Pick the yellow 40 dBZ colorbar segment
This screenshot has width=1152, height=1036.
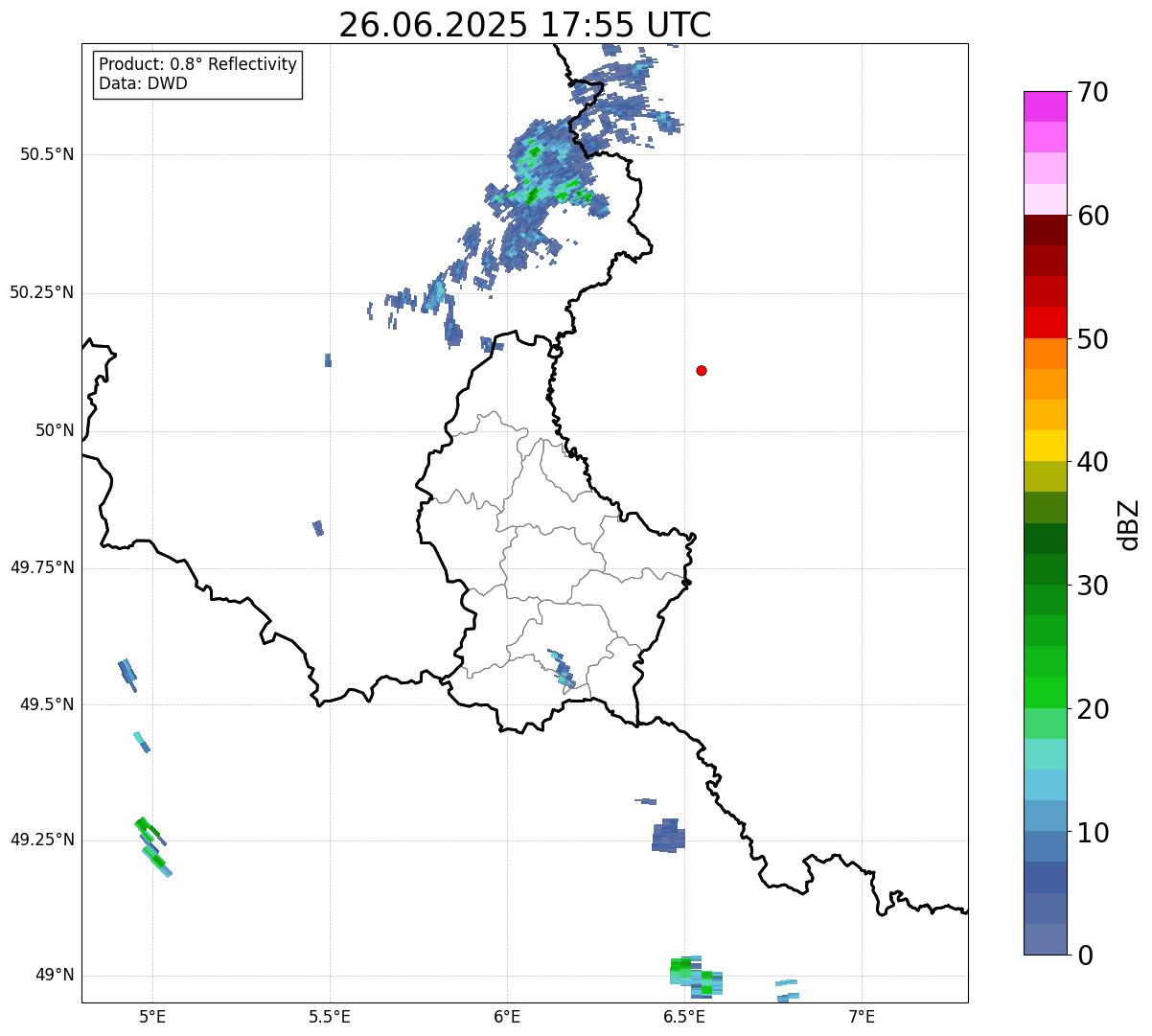coord(1046,447)
